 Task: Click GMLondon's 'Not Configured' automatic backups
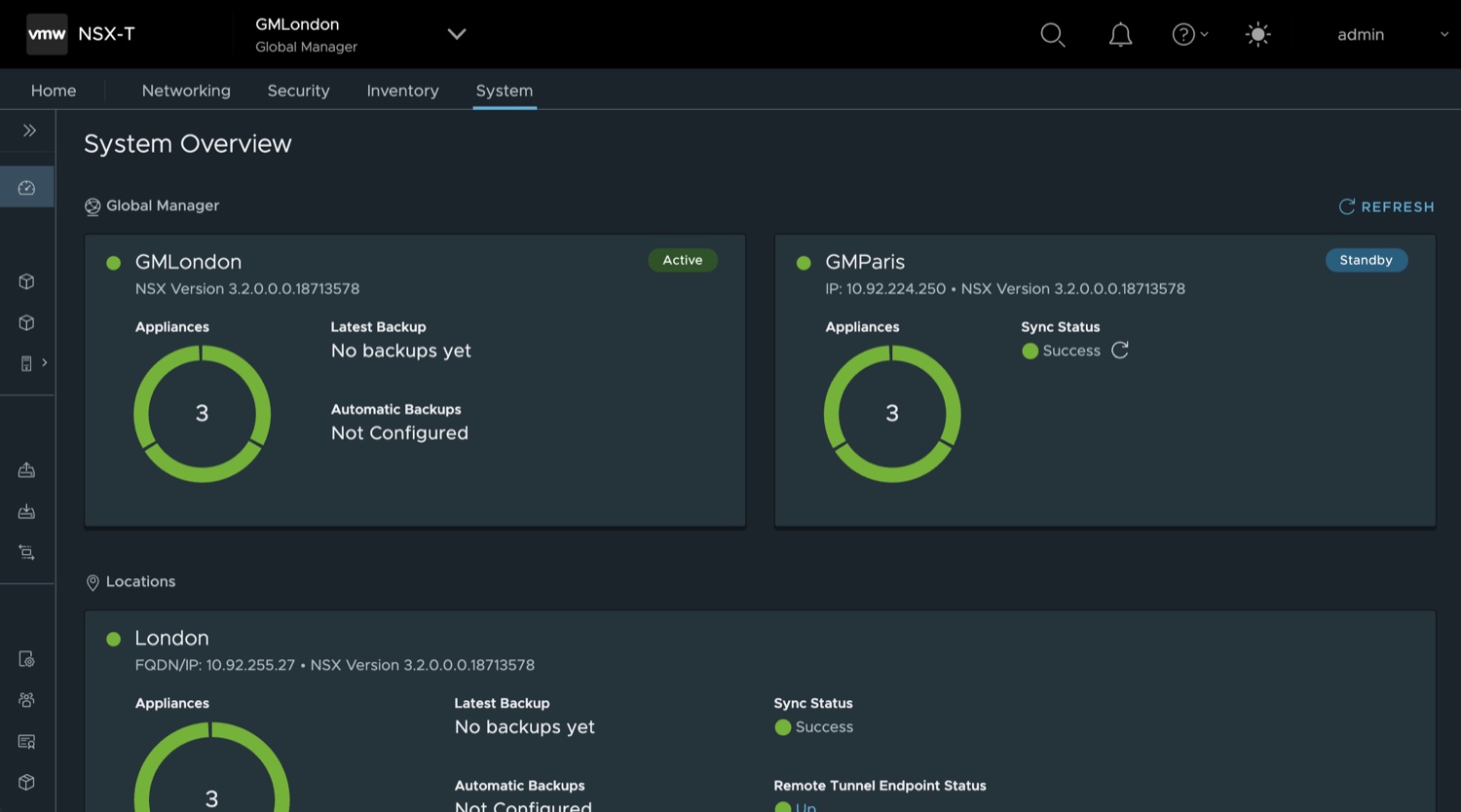coord(399,433)
